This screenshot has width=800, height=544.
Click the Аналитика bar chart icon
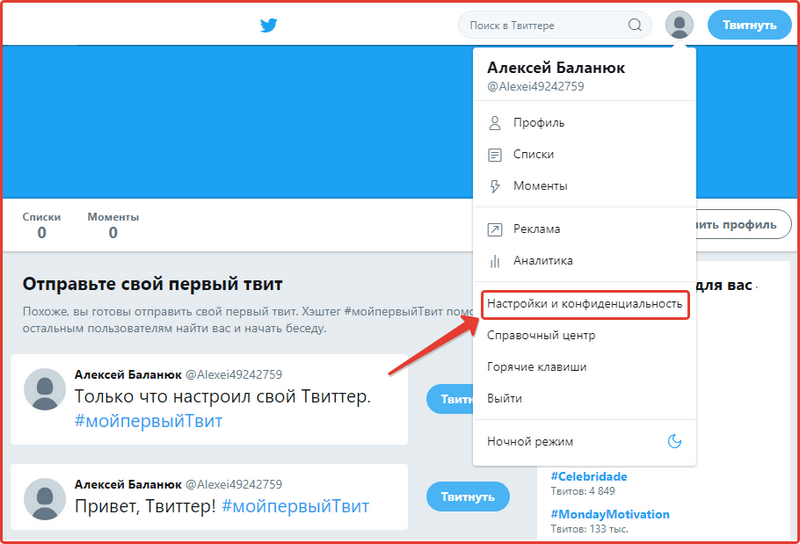pos(494,261)
